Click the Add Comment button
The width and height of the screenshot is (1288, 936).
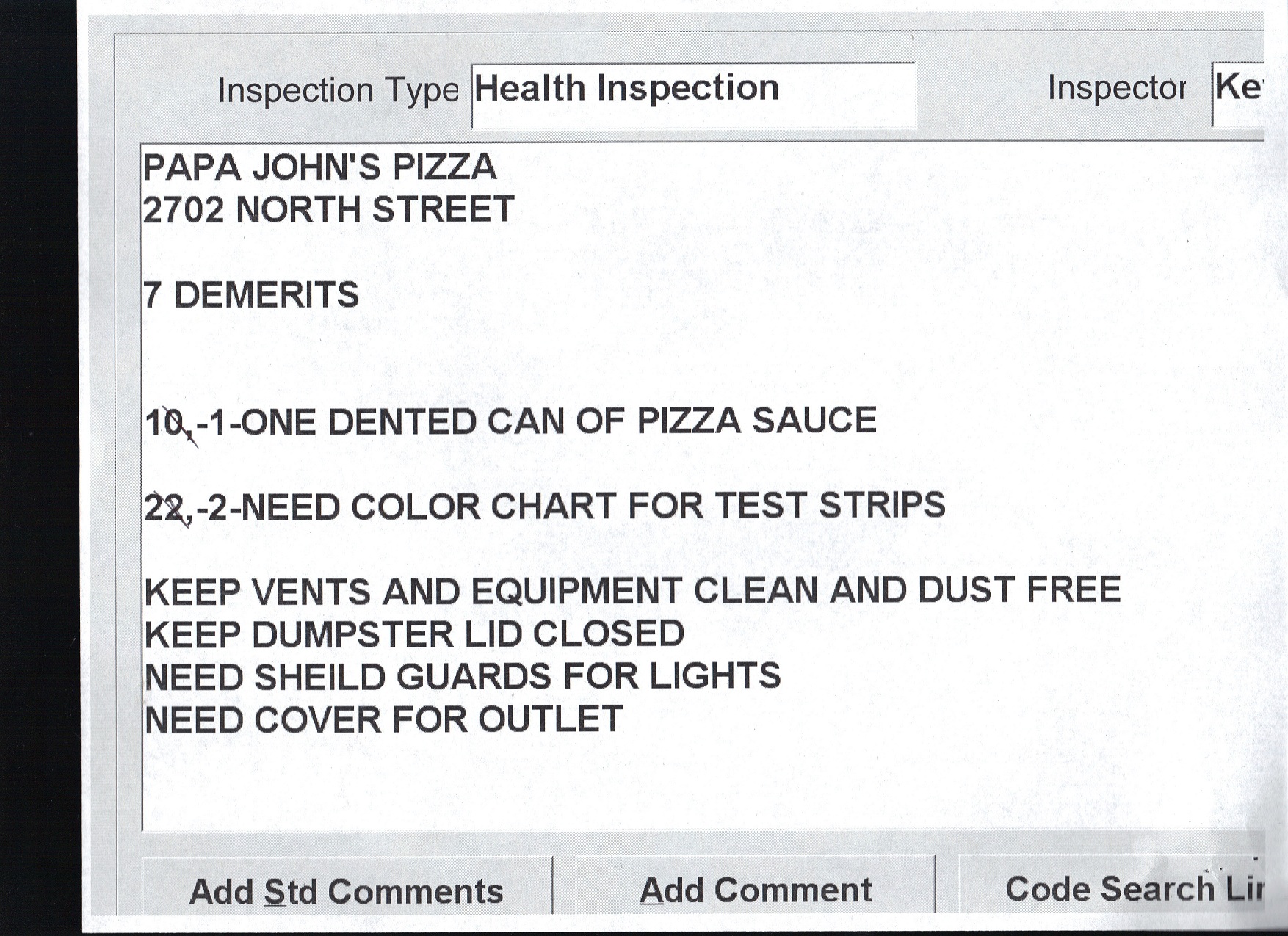[x=755, y=889]
